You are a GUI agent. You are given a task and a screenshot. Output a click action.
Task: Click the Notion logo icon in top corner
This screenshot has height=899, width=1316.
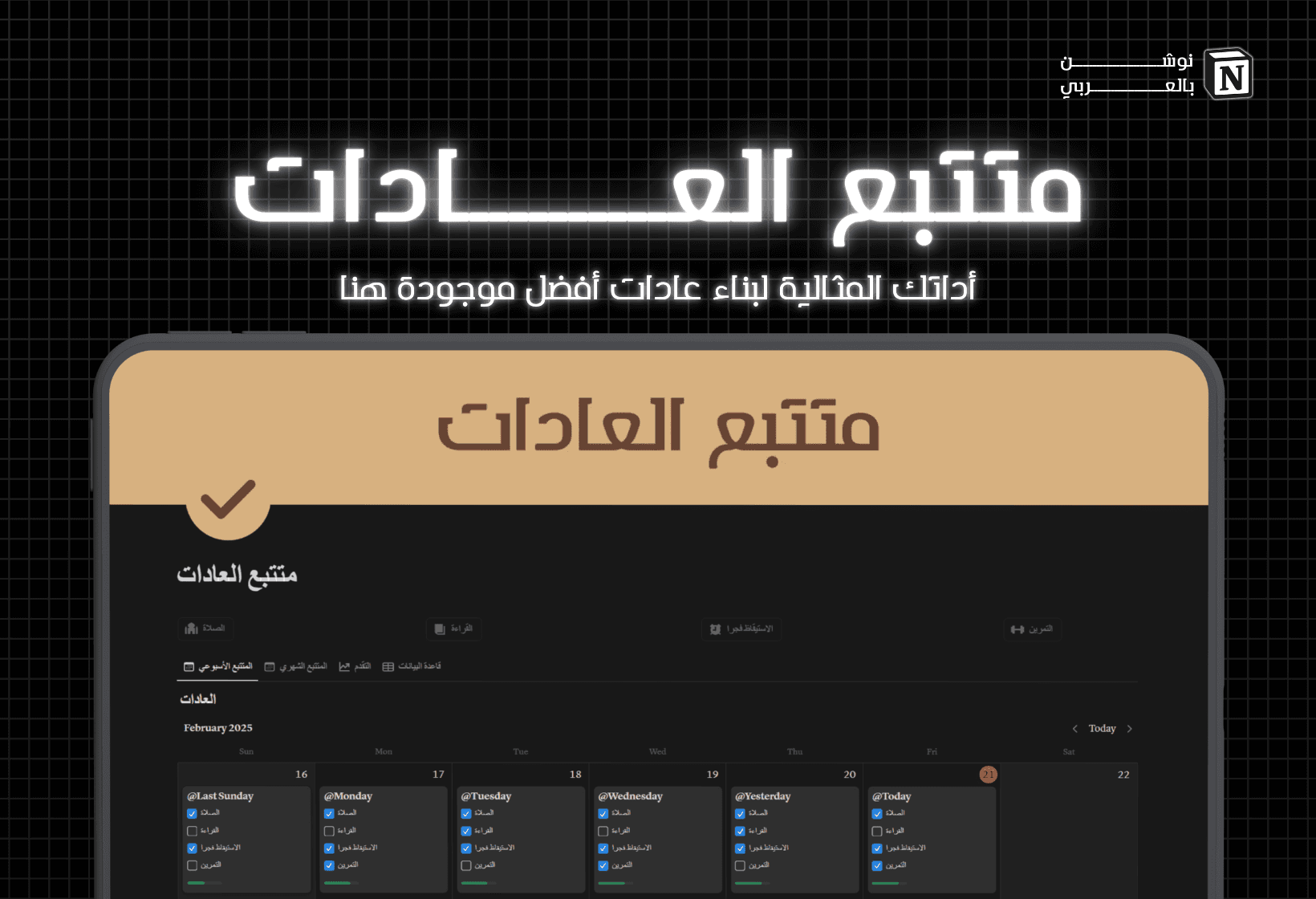tap(1228, 73)
